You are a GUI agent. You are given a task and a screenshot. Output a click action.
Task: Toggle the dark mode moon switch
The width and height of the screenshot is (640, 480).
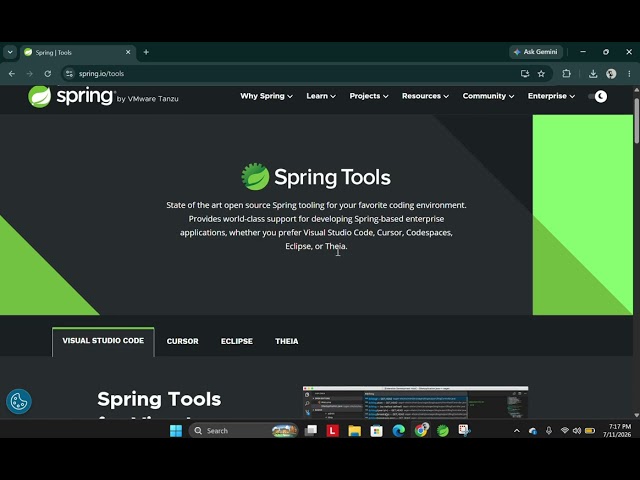pos(598,96)
